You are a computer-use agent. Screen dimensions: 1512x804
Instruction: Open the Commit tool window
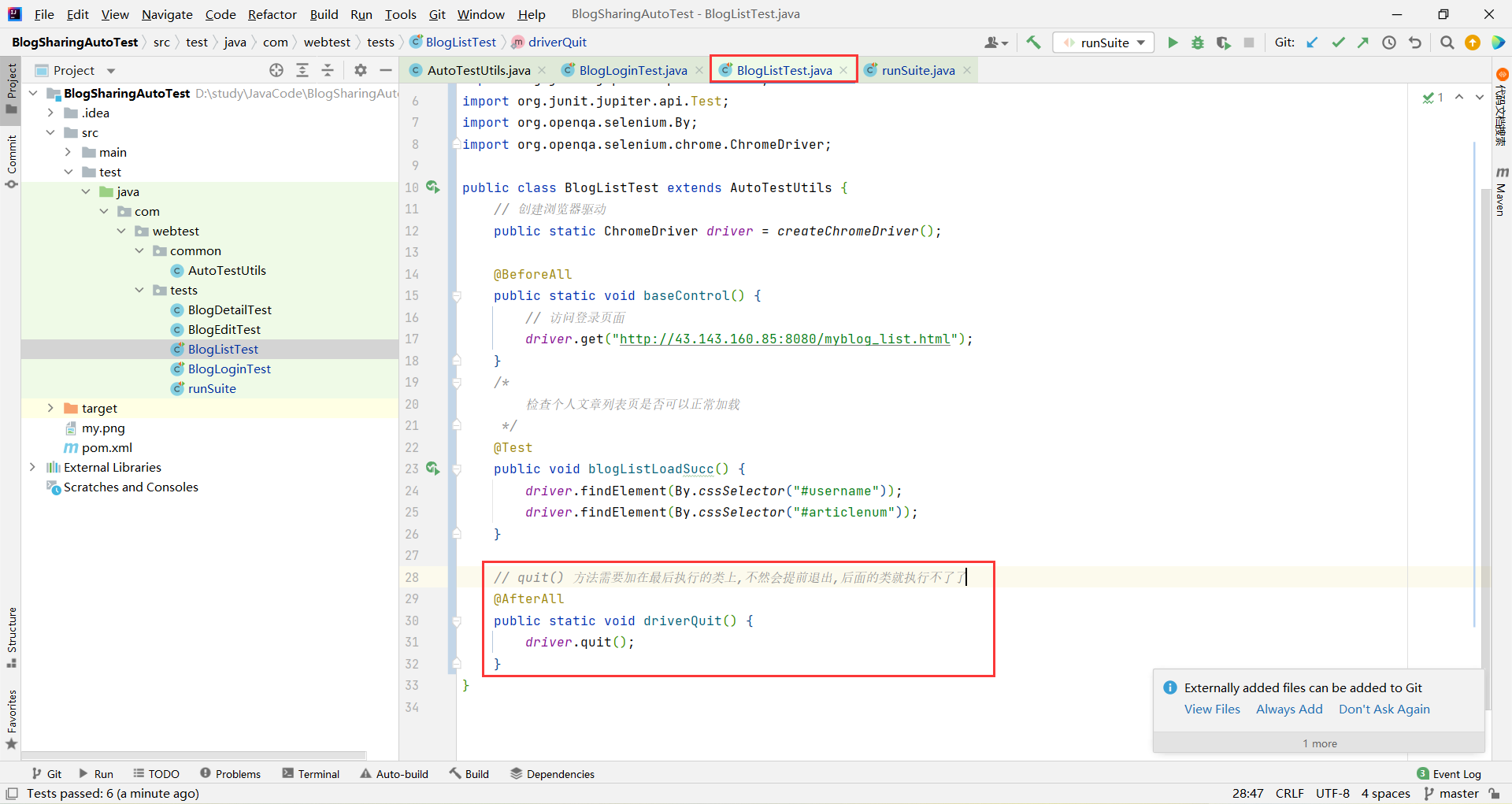pos(11,161)
